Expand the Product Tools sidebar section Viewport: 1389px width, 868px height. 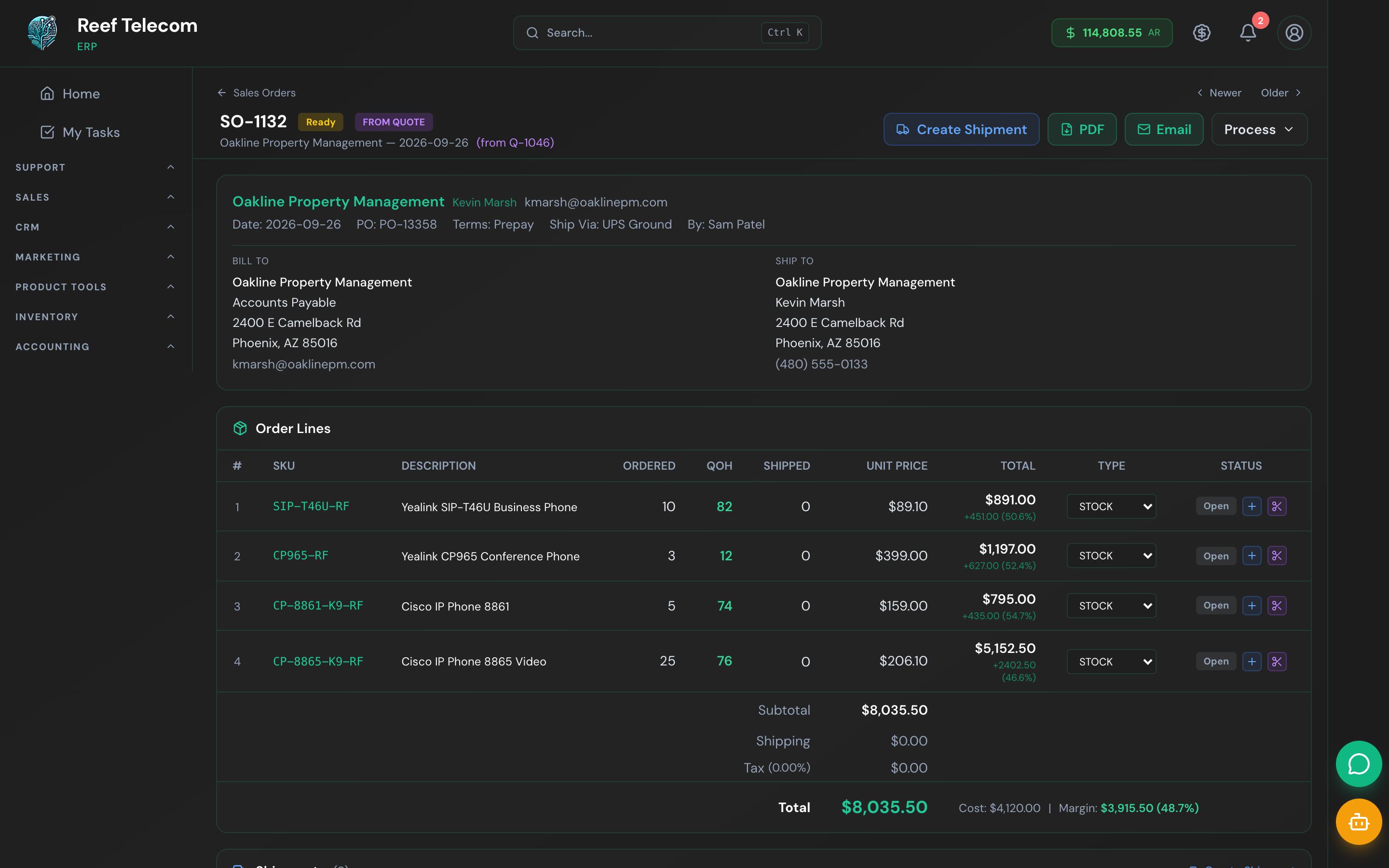point(95,286)
